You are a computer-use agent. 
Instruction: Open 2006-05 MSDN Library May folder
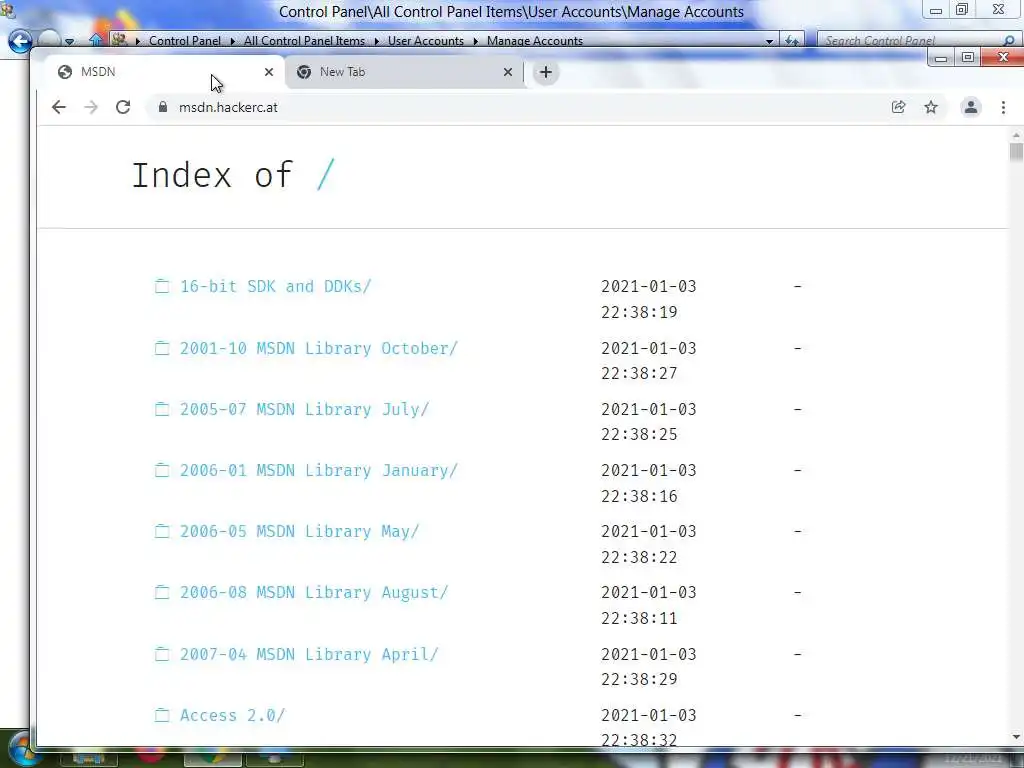(299, 531)
